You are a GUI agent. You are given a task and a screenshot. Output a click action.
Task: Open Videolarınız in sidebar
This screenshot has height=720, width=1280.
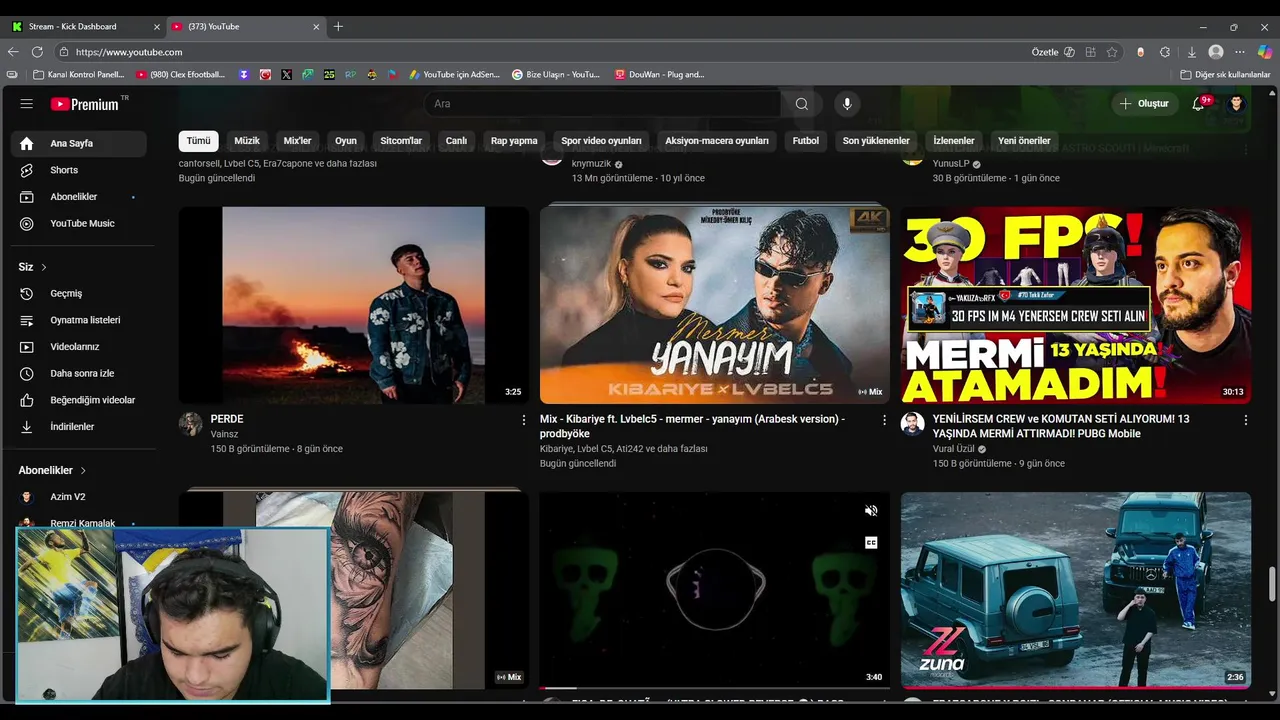[x=79, y=347]
